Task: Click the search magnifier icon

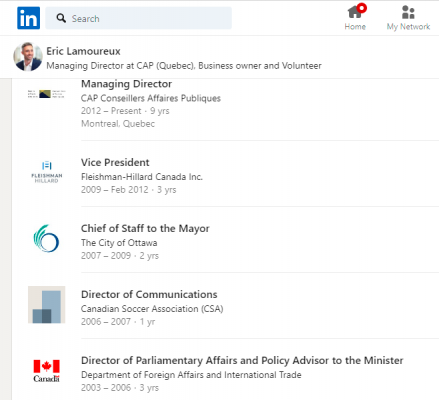Action: [61, 18]
